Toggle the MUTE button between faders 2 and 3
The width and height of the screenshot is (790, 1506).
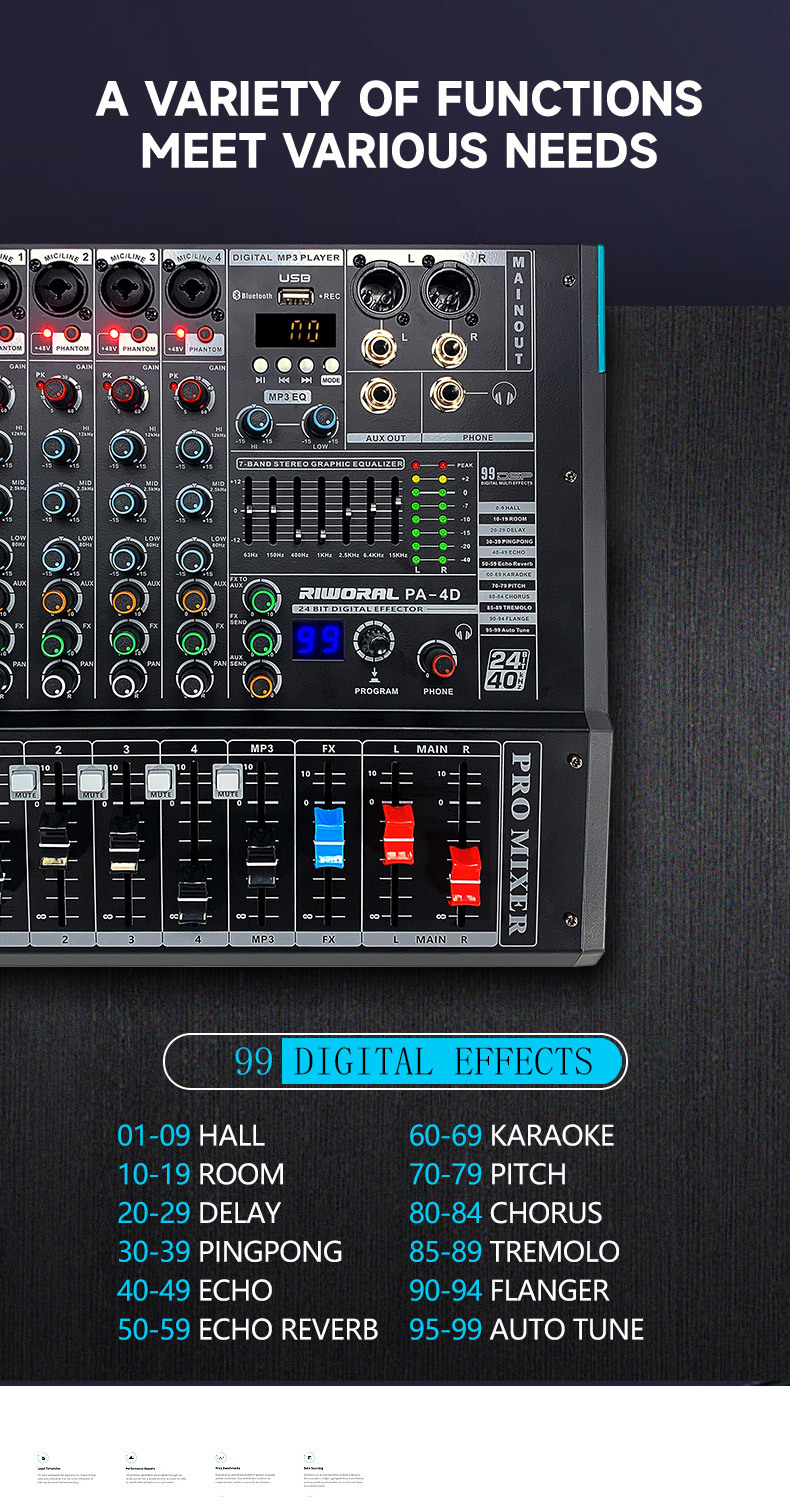tap(92, 781)
